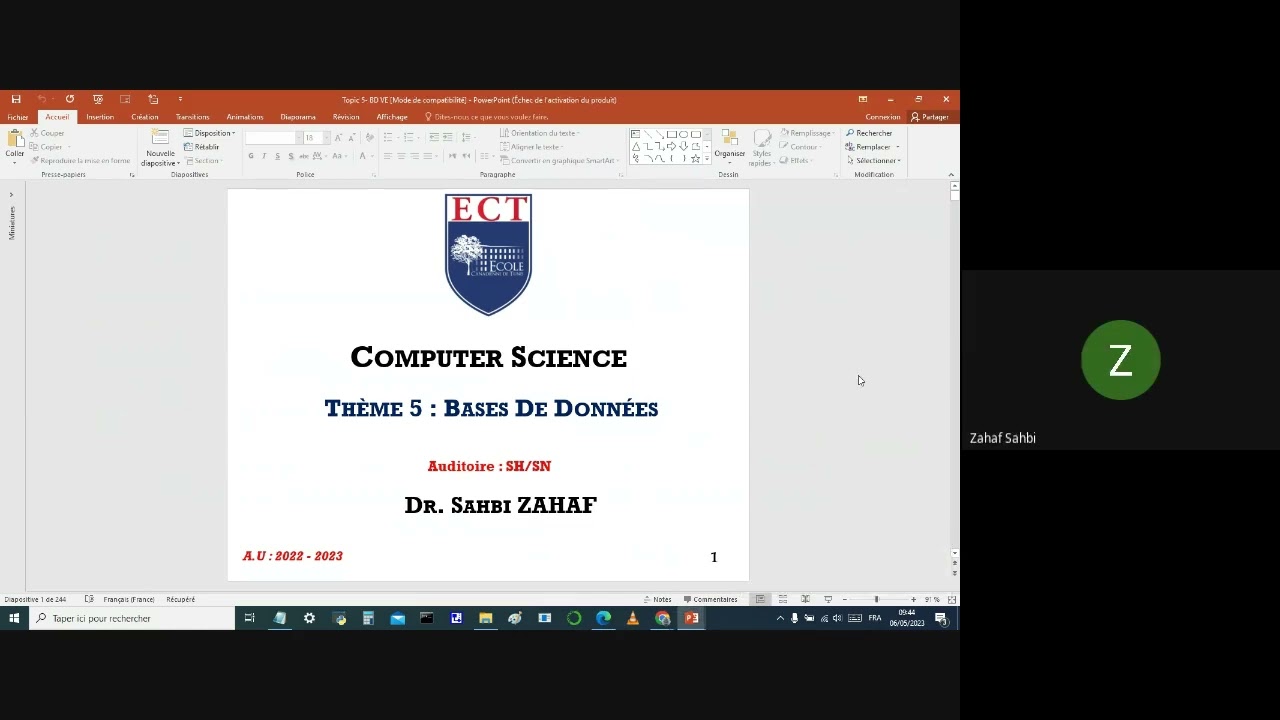Image resolution: width=1280 pixels, height=720 pixels.
Task: Save the presentation from the quick access toolbar
Action: (16, 99)
